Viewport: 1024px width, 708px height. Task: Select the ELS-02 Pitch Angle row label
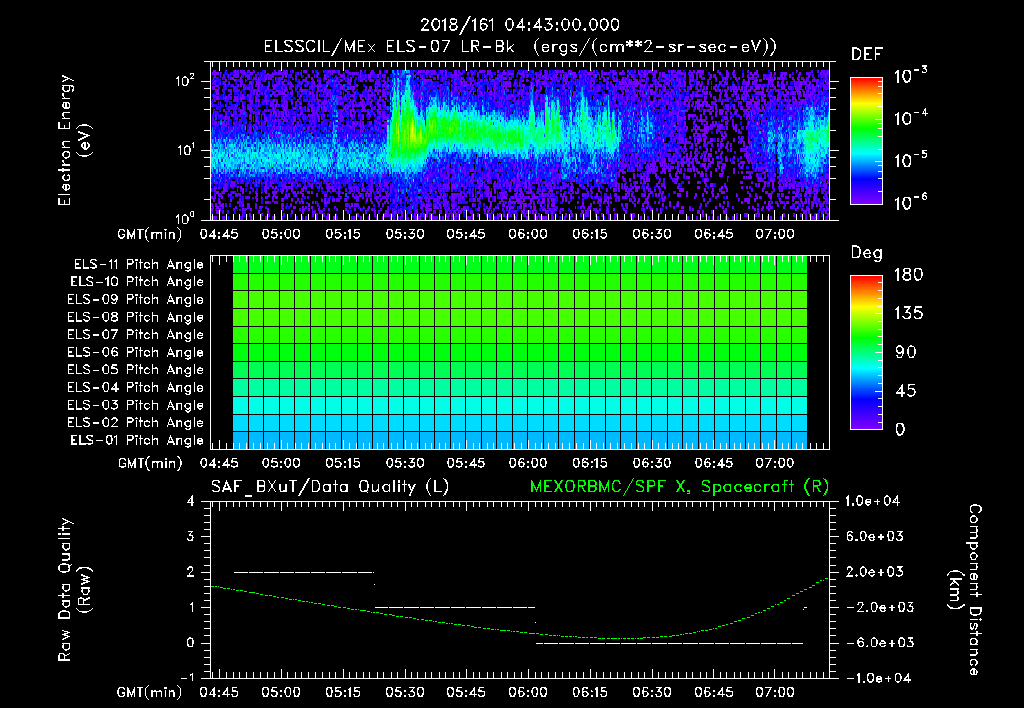(x=136, y=423)
